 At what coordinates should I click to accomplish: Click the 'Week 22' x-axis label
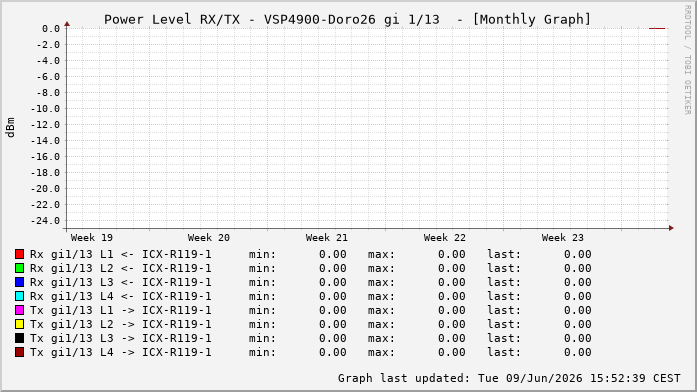point(445,238)
